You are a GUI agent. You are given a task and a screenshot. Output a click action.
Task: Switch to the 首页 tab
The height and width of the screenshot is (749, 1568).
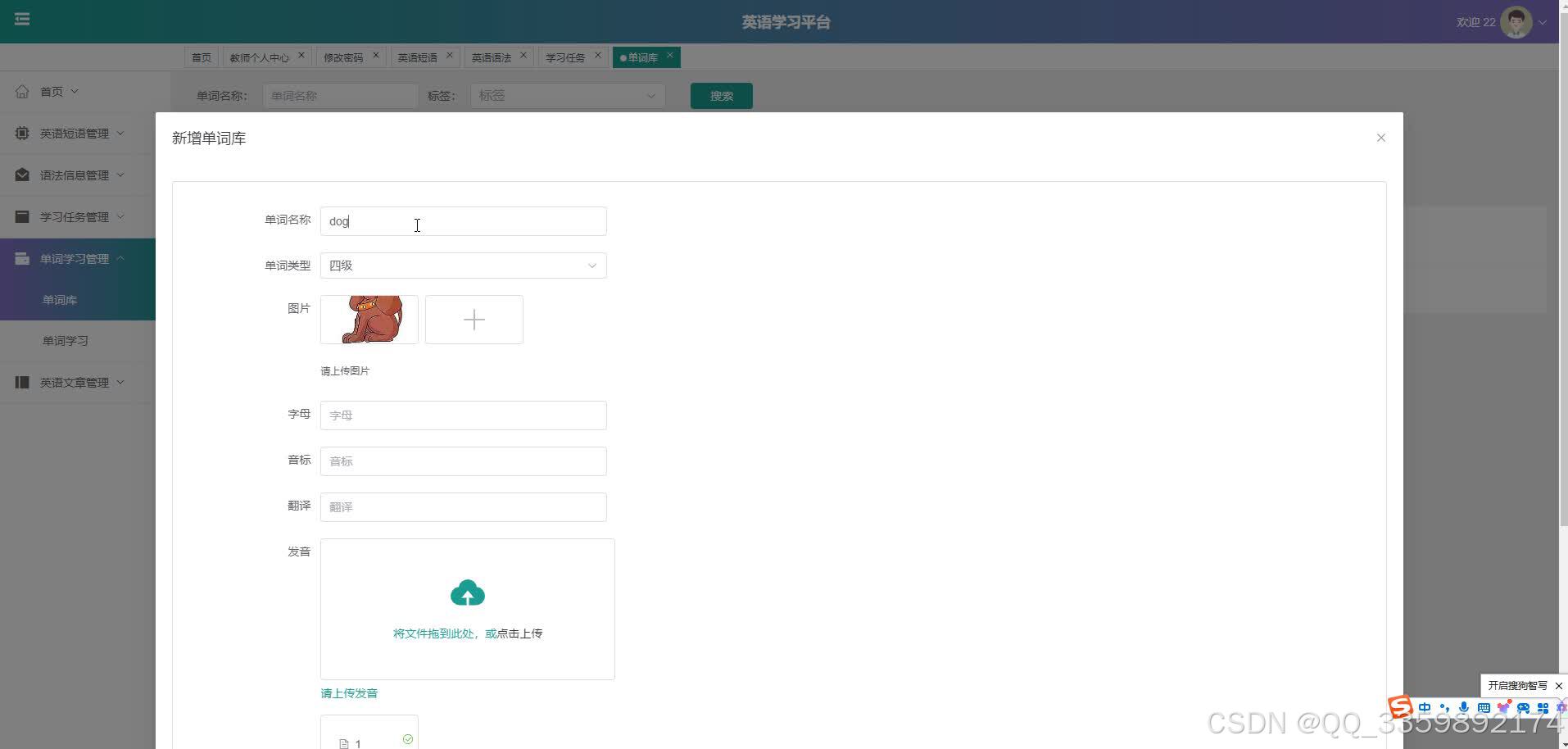(202, 57)
